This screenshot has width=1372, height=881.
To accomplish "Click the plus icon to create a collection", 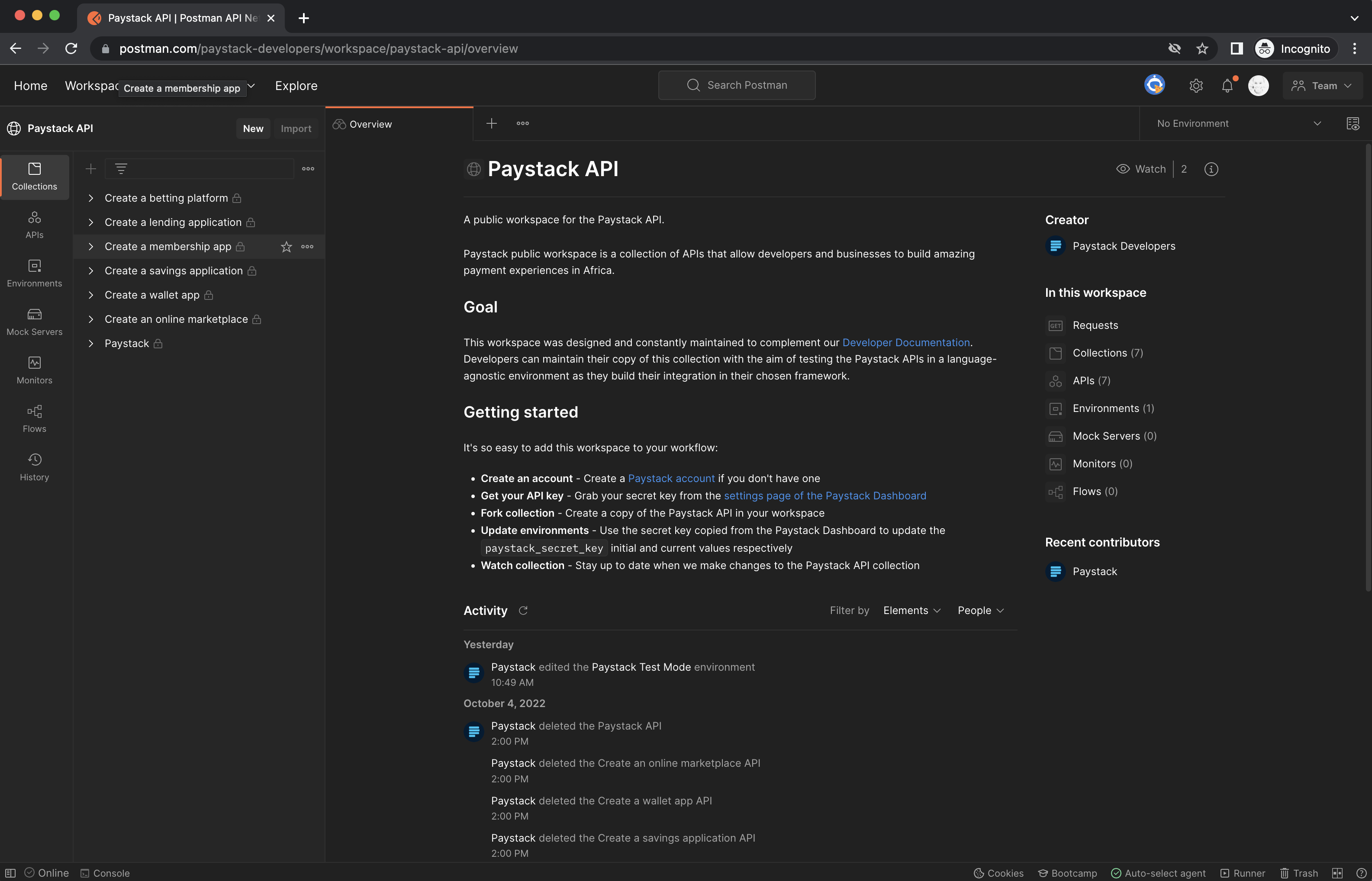I will [x=90, y=169].
